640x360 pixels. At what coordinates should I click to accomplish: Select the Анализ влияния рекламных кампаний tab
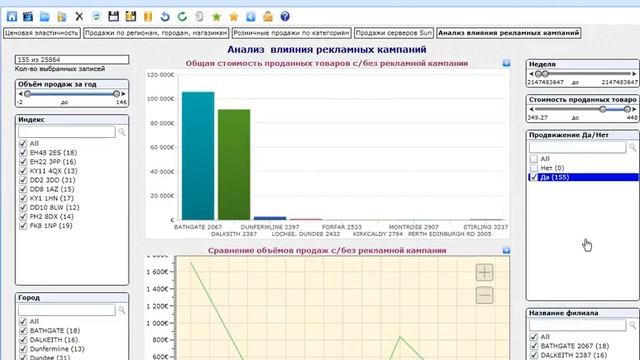click(509, 33)
